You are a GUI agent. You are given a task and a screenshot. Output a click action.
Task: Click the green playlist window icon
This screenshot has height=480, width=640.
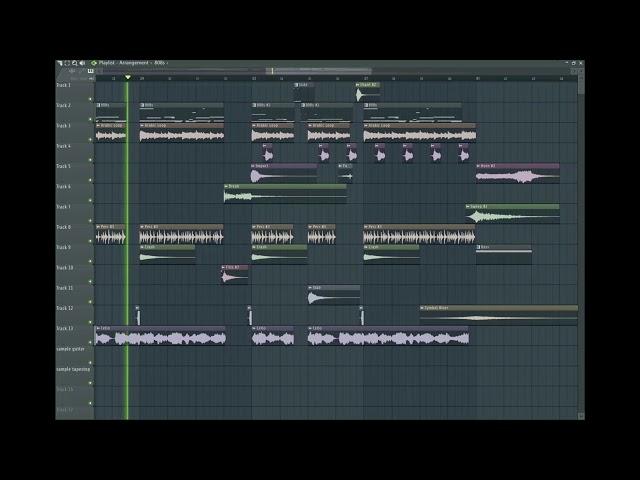click(94, 63)
